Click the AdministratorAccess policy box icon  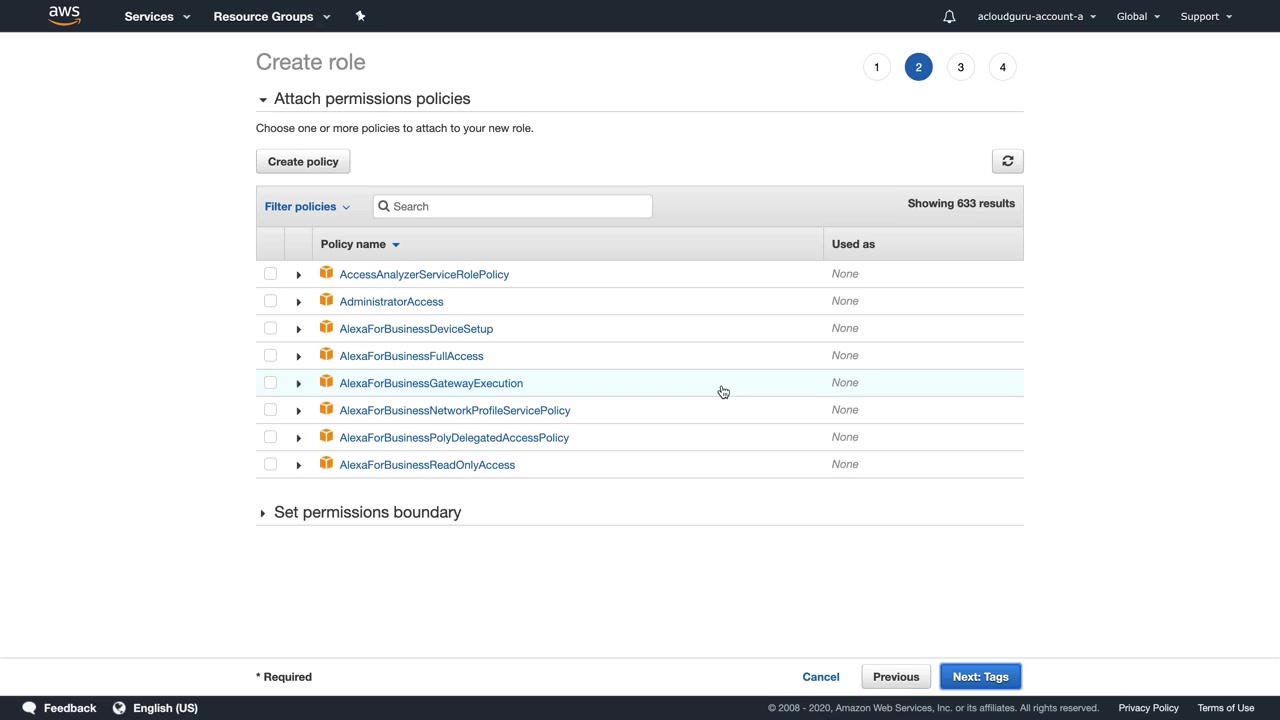coord(326,300)
